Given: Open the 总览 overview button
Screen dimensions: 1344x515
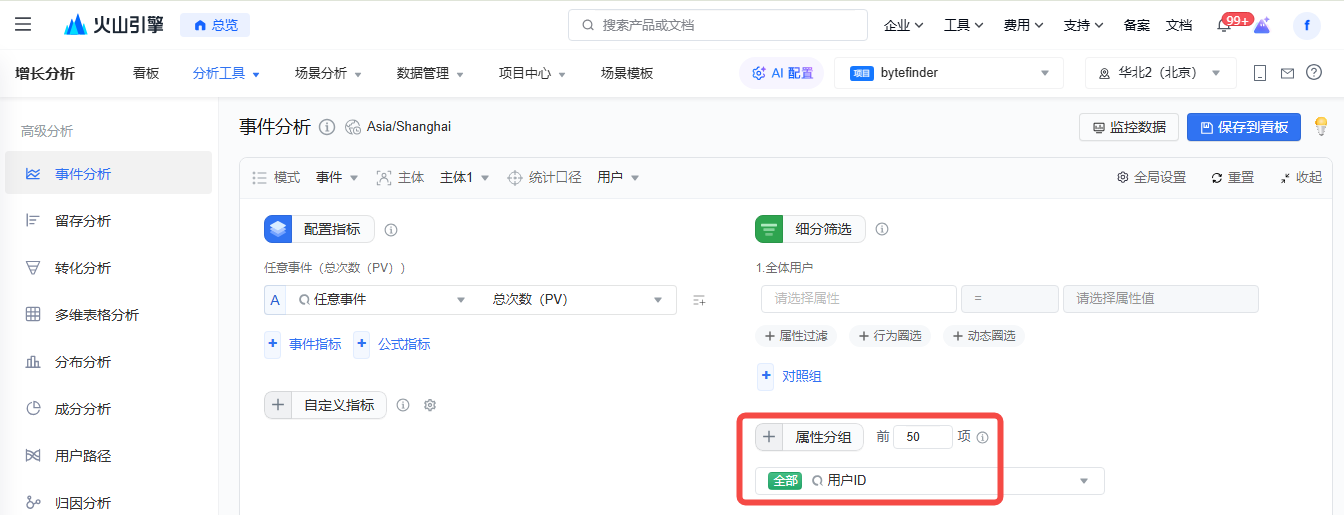Looking at the screenshot, I should (x=215, y=25).
